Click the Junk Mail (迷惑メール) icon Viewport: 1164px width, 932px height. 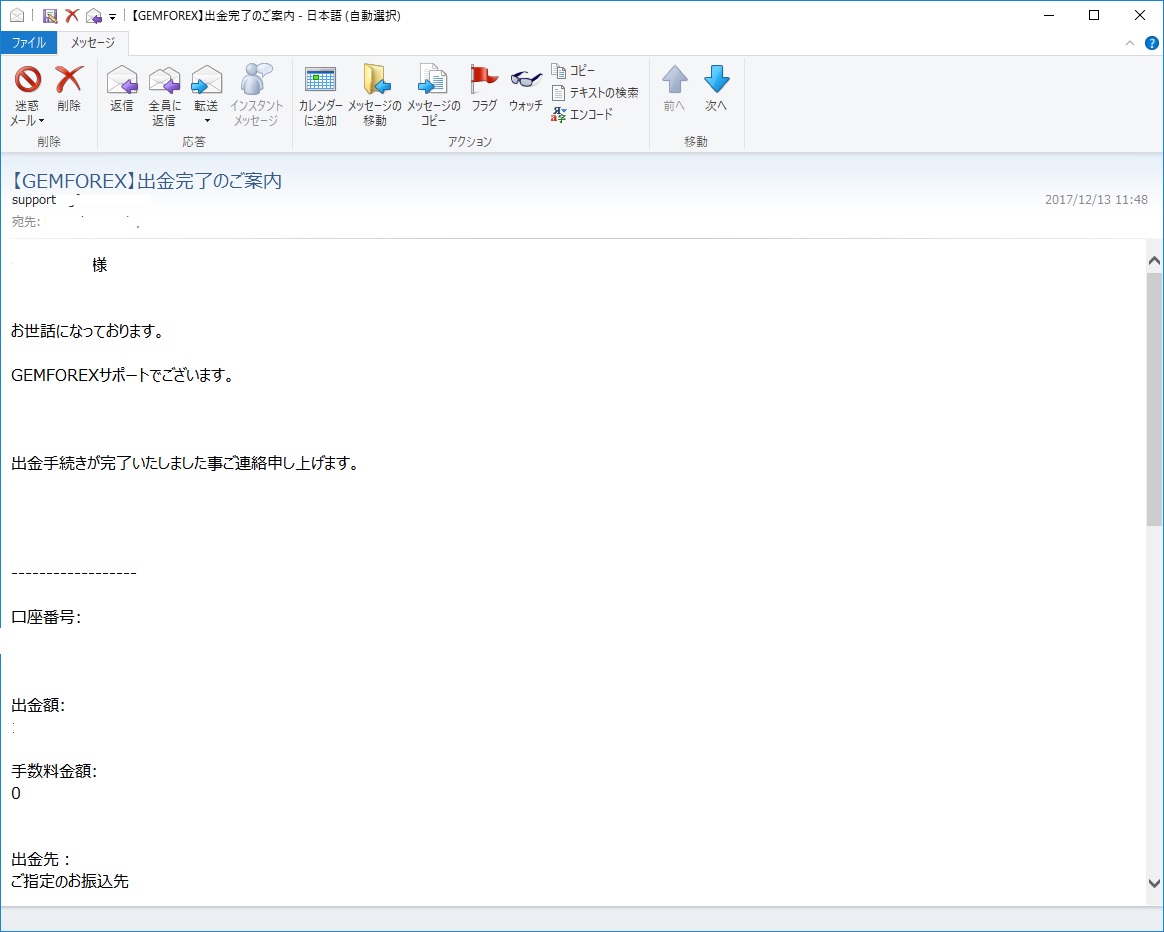27,79
